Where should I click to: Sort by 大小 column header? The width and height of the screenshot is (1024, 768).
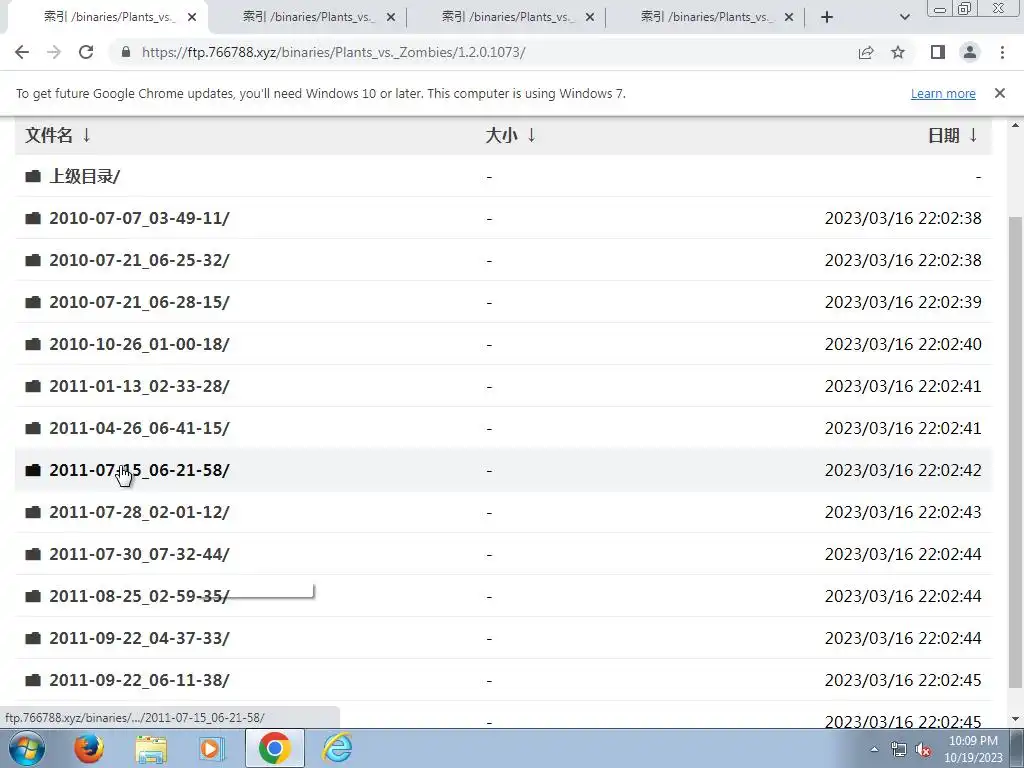point(510,135)
